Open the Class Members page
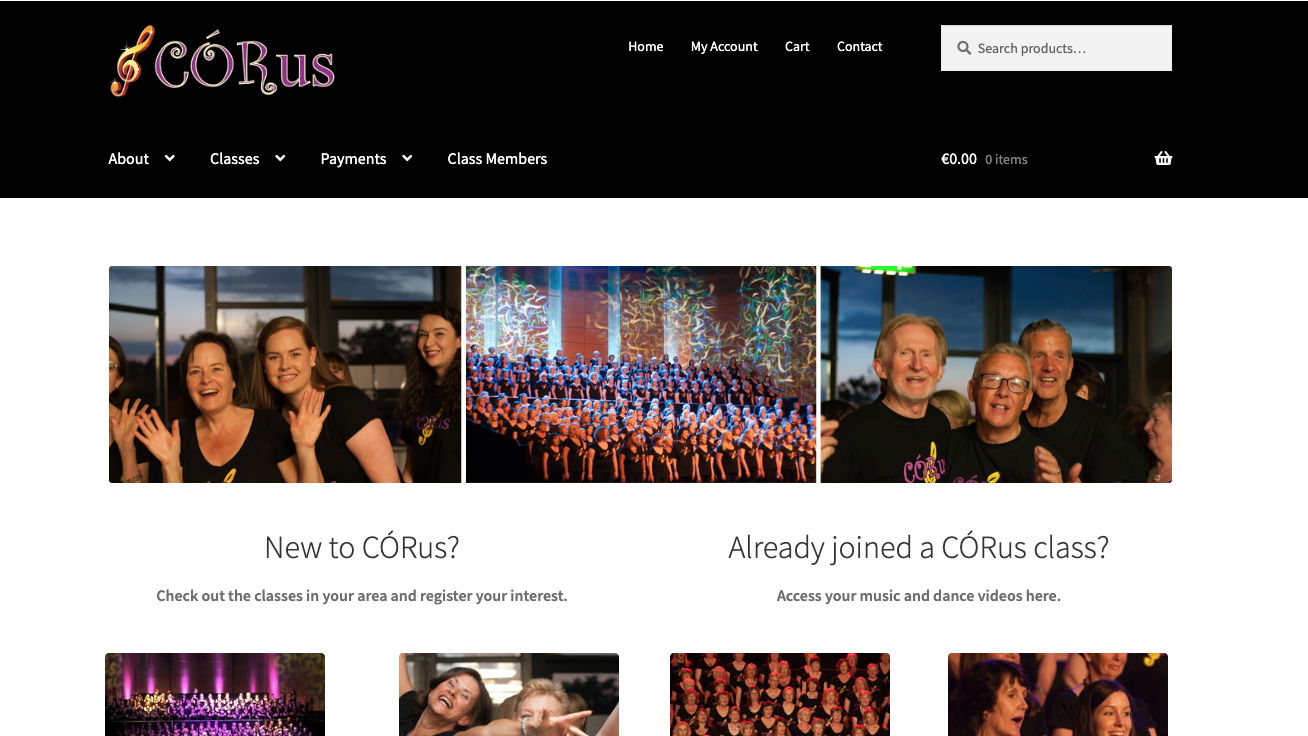Viewport: 1308px width, 736px height. point(497,159)
